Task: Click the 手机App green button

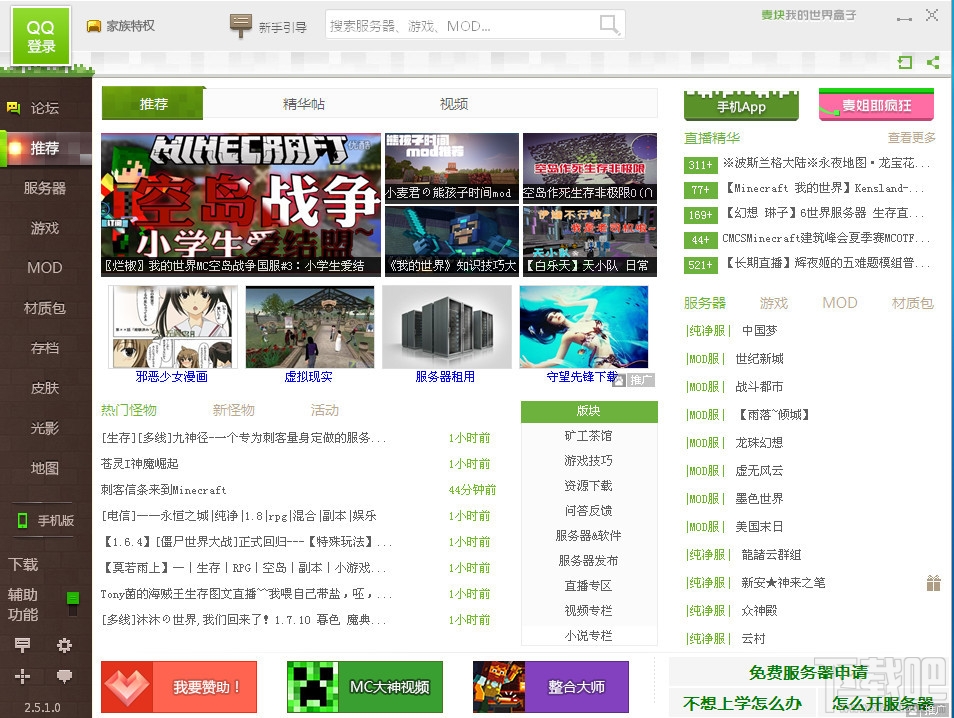Action: pyautogui.click(x=741, y=105)
